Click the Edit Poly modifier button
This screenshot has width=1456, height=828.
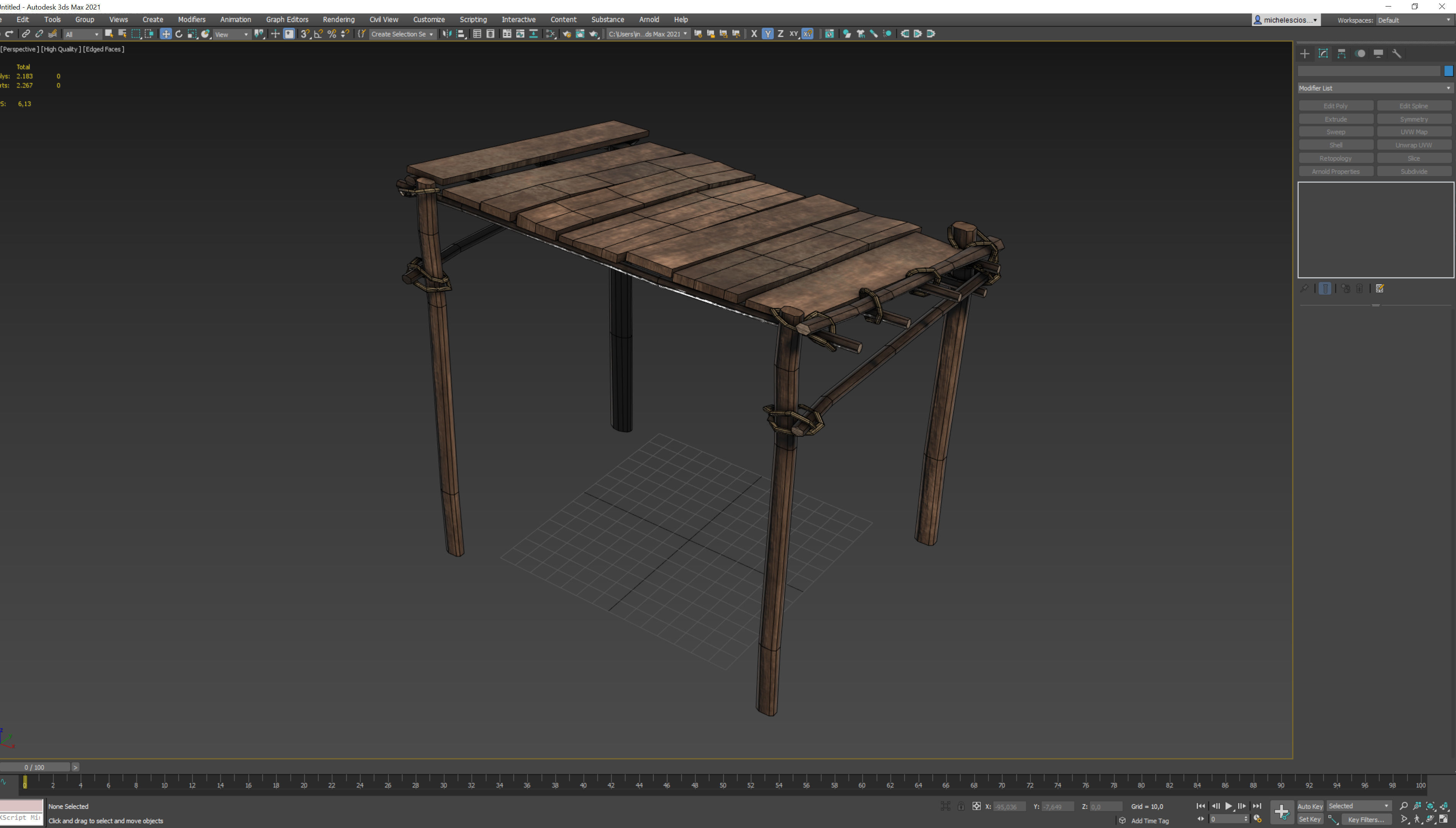pyautogui.click(x=1336, y=106)
